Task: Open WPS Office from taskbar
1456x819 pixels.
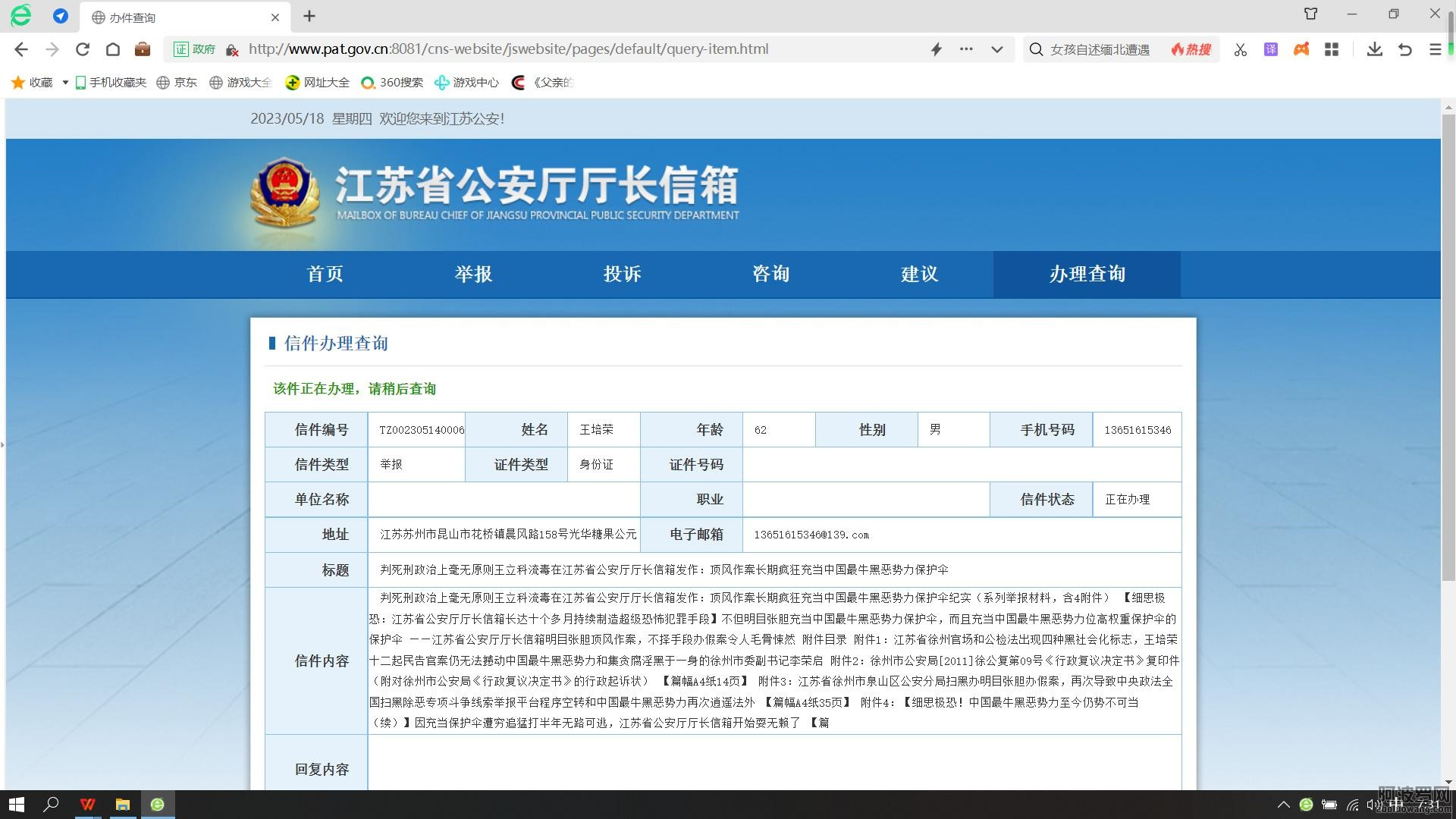Action: [87, 805]
